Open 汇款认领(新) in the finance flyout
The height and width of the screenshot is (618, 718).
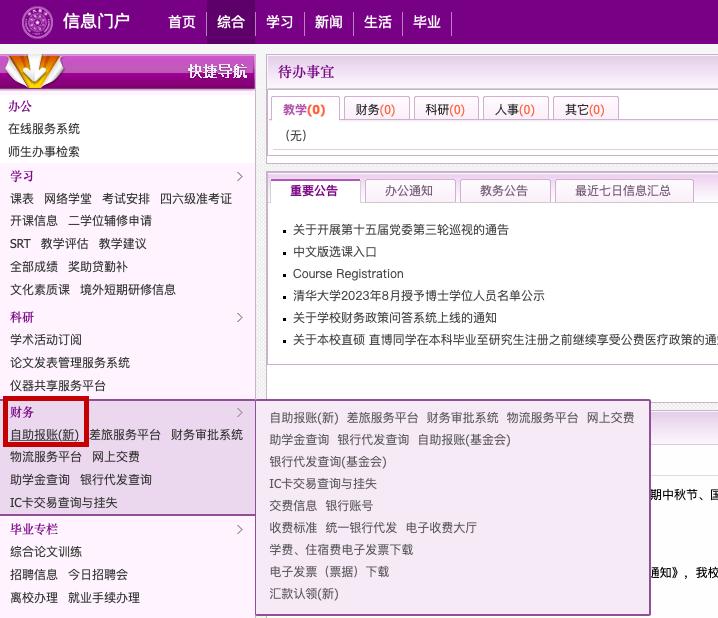304,594
